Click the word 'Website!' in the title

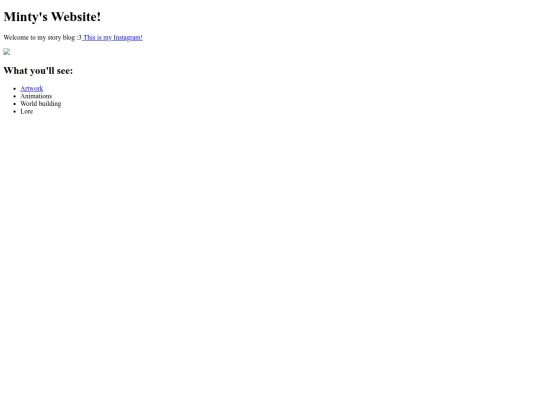click(x=76, y=17)
